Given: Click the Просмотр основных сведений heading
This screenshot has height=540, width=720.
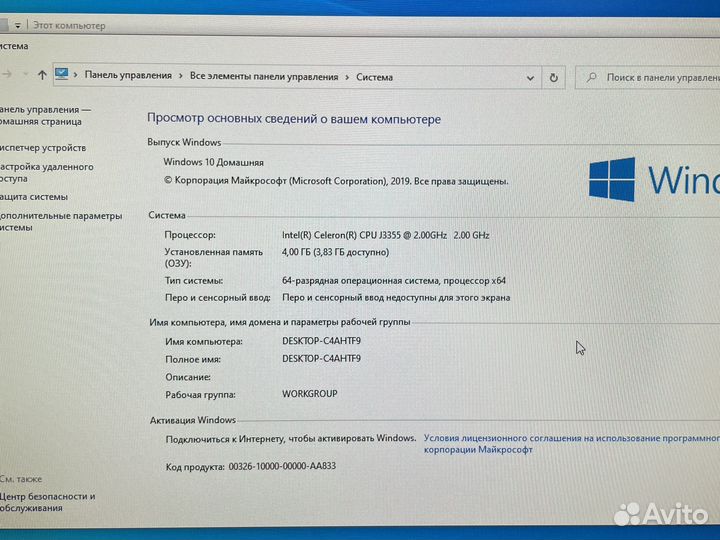Looking at the screenshot, I should pyautogui.click(x=294, y=118).
